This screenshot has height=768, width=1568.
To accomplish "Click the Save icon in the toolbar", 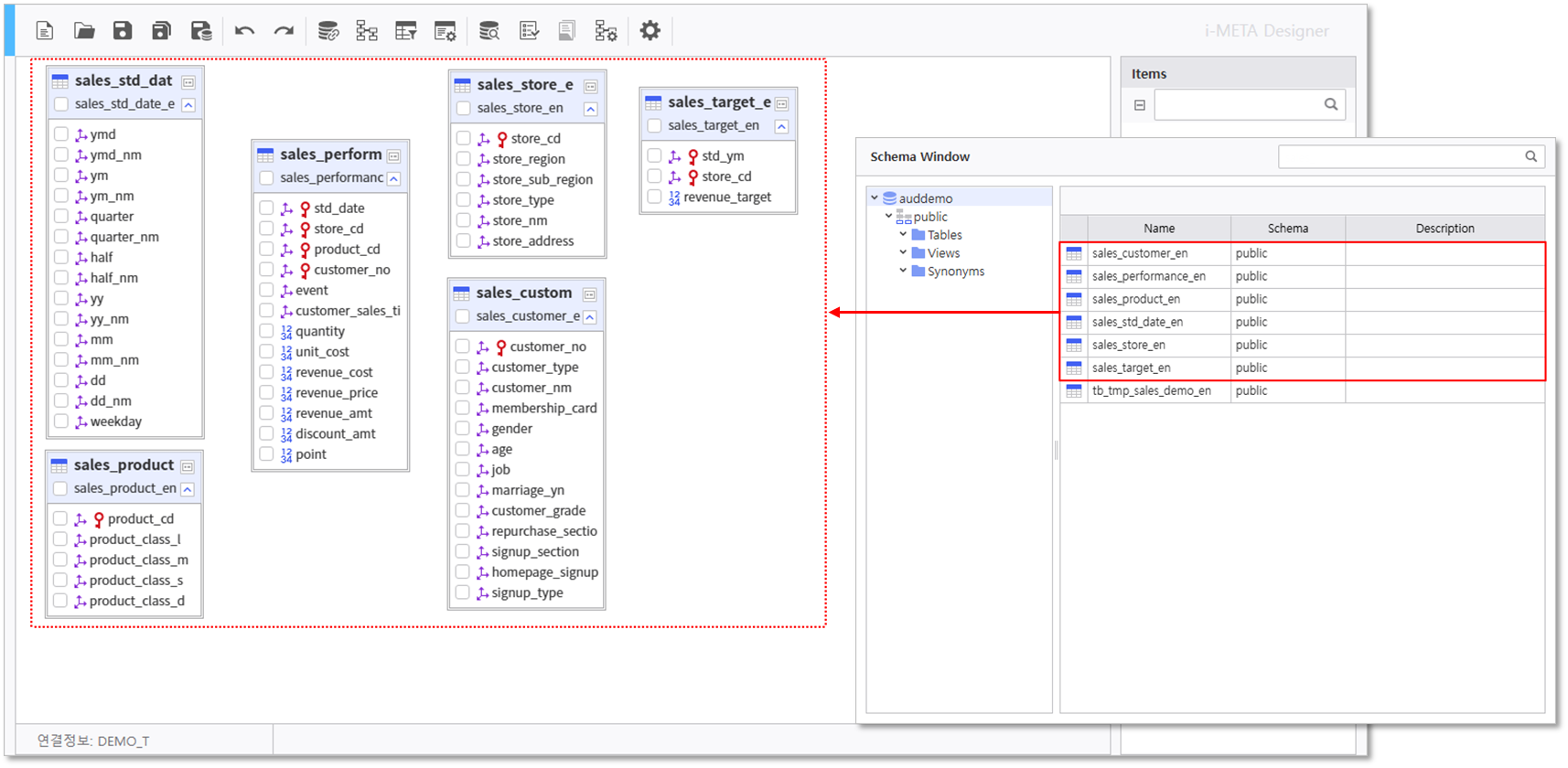I will pyautogui.click(x=123, y=31).
